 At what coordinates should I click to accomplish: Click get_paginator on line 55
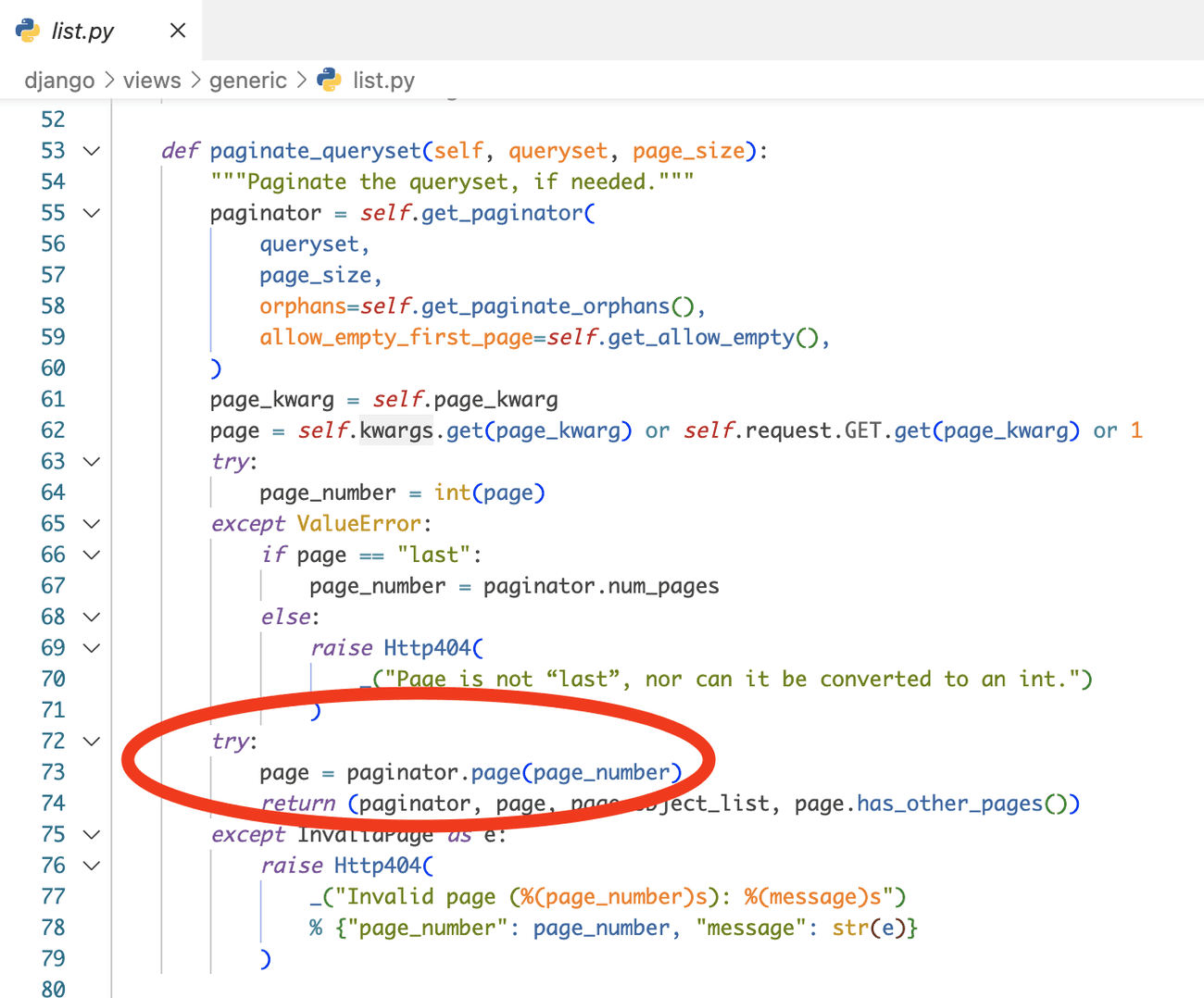(502, 213)
